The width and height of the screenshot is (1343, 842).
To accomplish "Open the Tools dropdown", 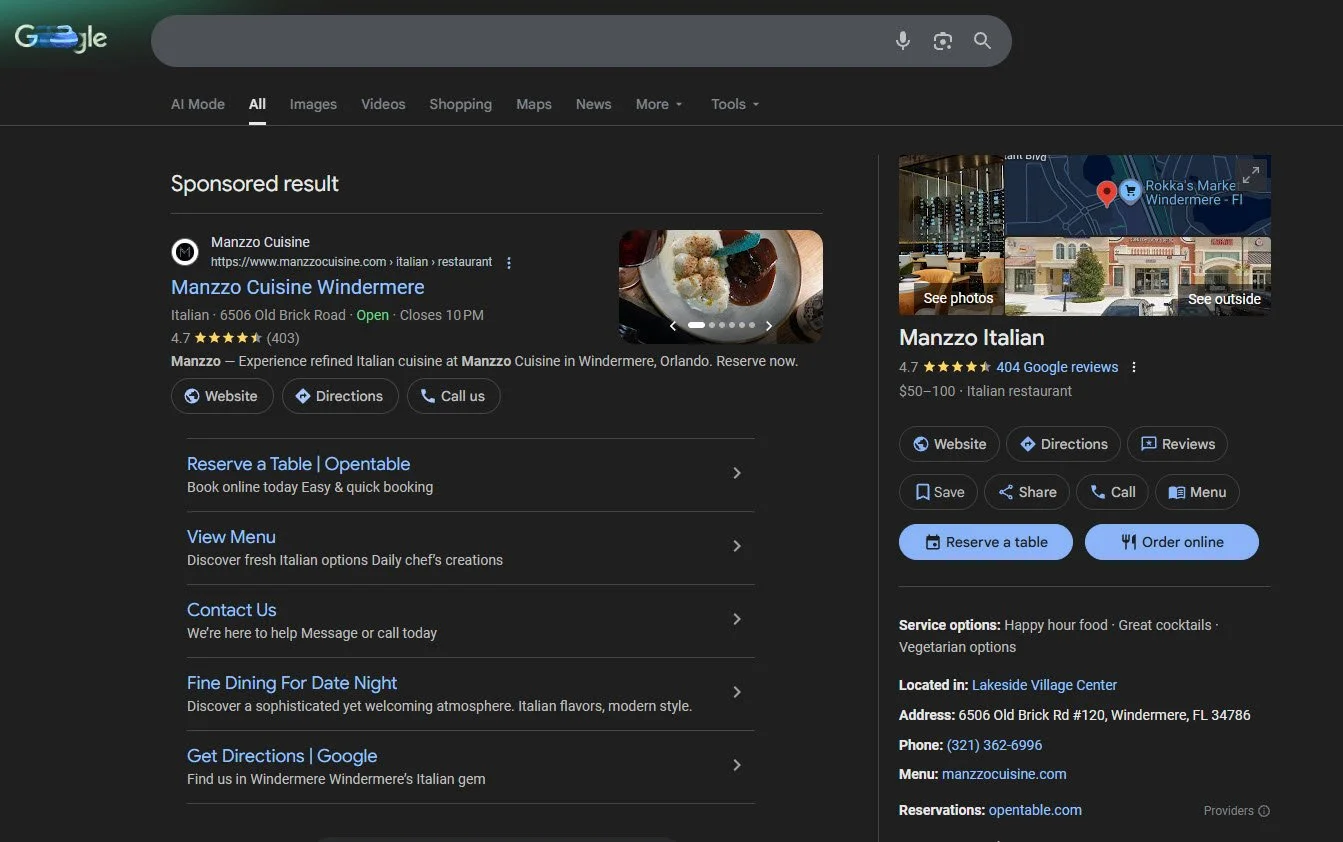I will pyautogui.click(x=735, y=104).
